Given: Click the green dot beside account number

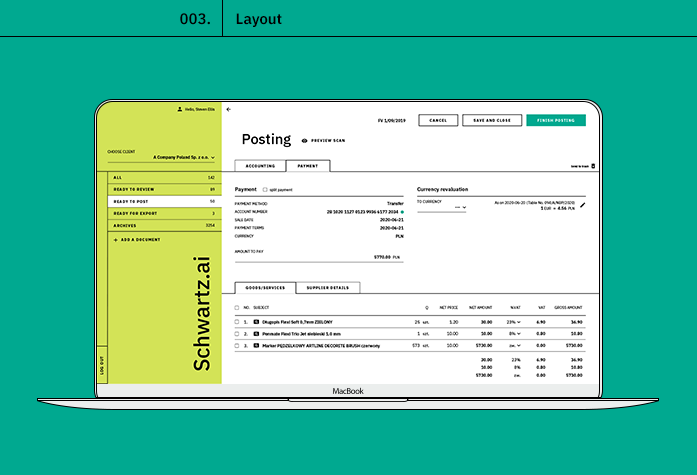Looking at the screenshot, I should click(x=402, y=212).
